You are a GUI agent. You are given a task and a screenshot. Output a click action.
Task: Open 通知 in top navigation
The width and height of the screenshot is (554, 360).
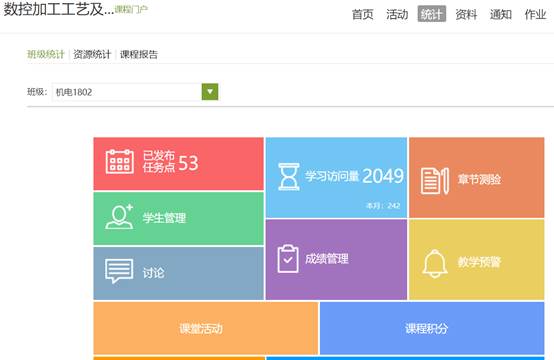(501, 14)
